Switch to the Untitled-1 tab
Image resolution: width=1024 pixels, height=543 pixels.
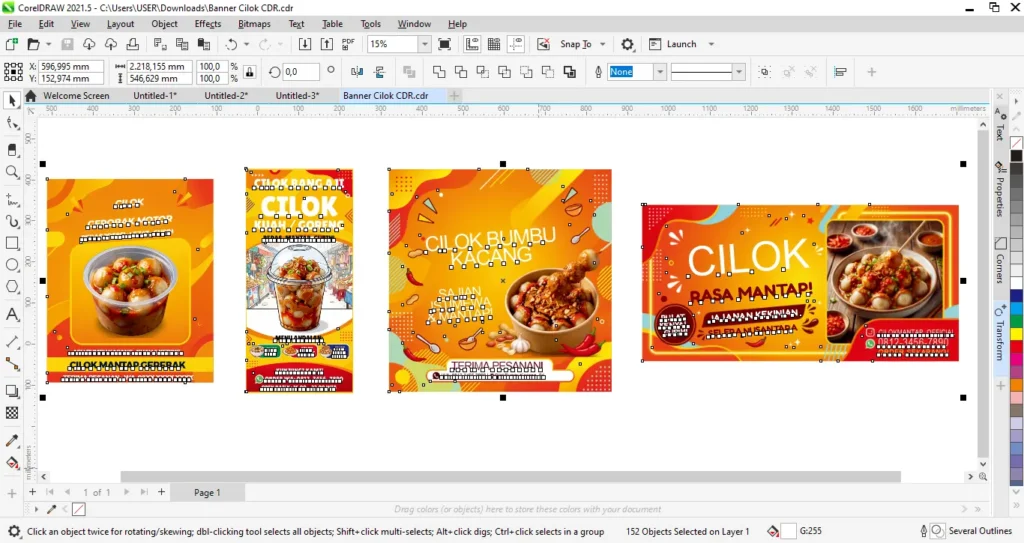point(155,95)
